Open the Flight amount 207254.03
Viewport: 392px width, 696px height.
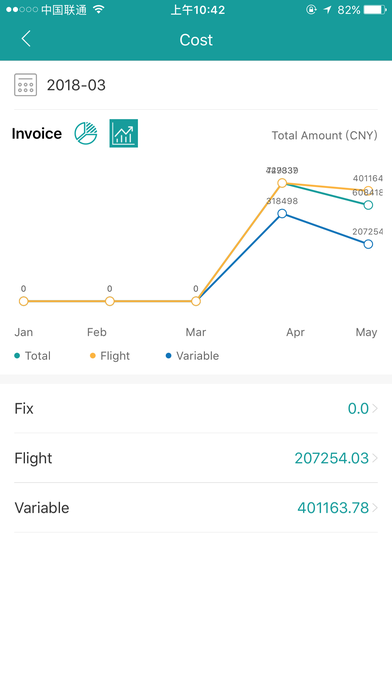(x=332, y=458)
